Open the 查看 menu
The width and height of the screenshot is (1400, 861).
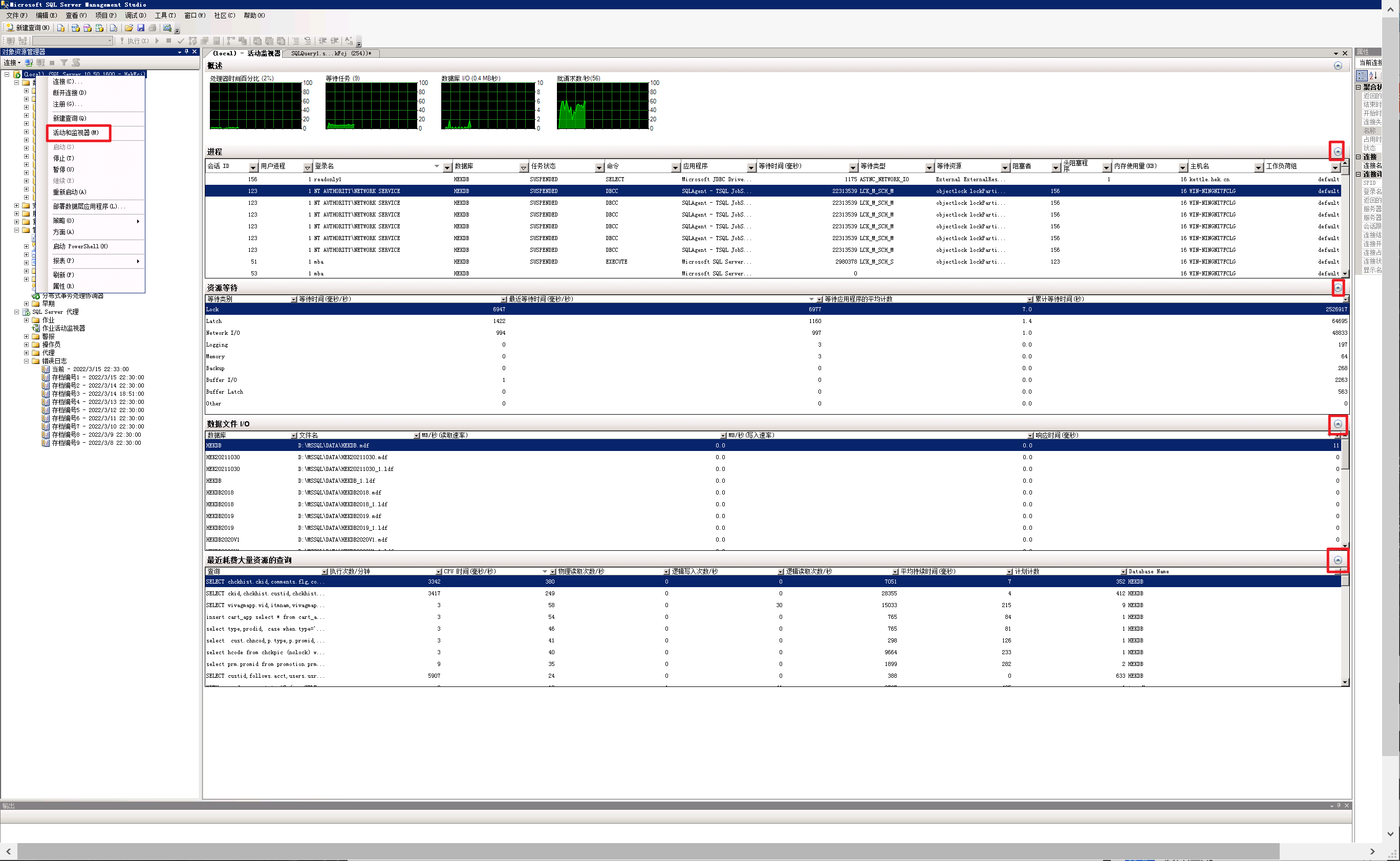76,15
